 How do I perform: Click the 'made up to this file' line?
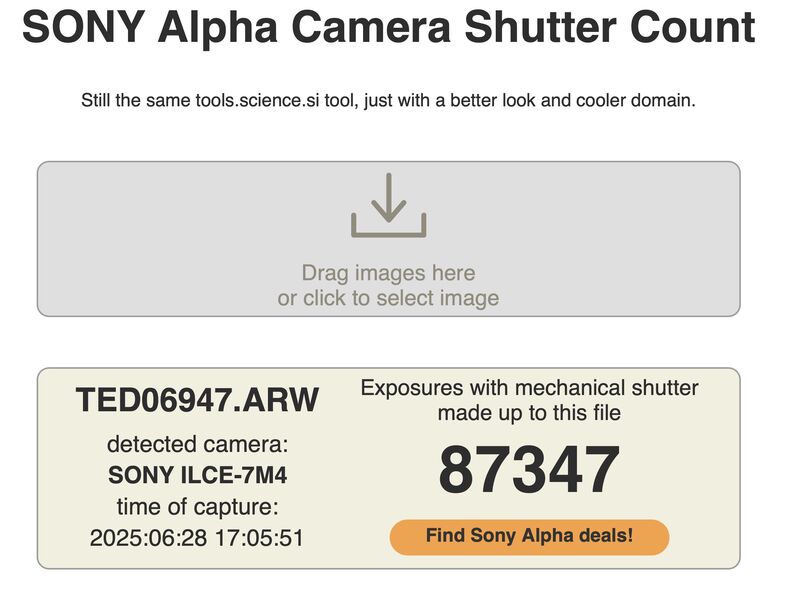coord(529,412)
